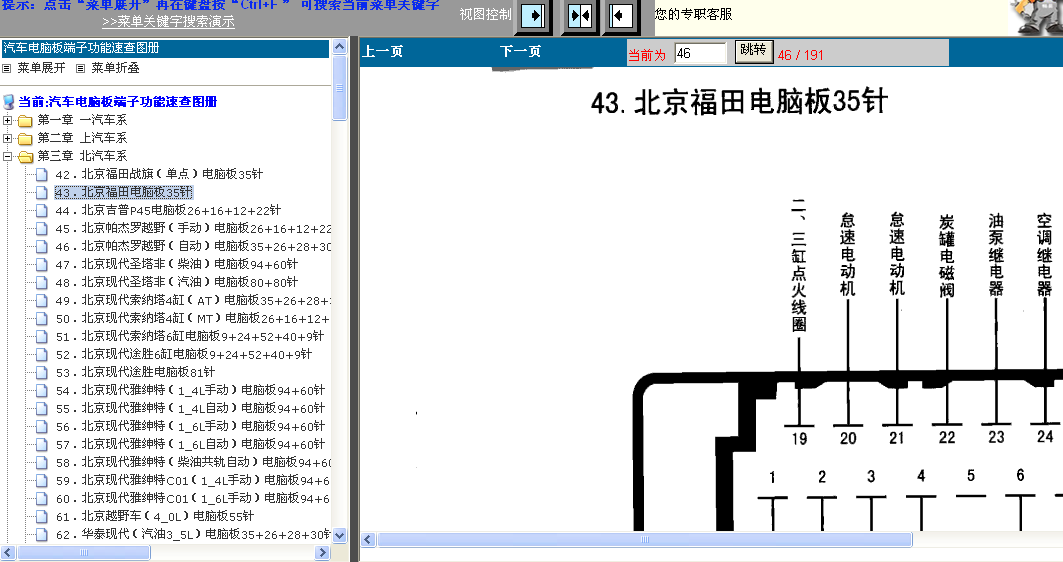Click tree panel horizontal scroll-right arrow
The width and height of the screenshot is (1063, 562).
pyautogui.click(x=323, y=553)
